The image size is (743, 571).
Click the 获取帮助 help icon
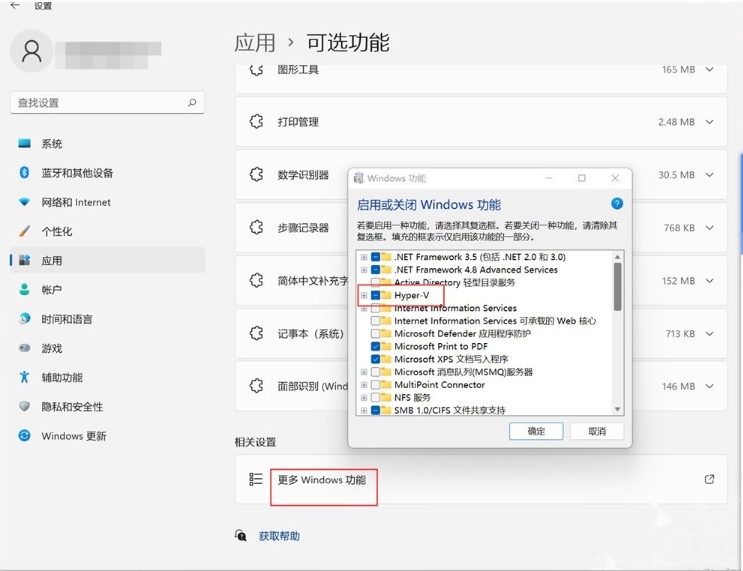(241, 535)
